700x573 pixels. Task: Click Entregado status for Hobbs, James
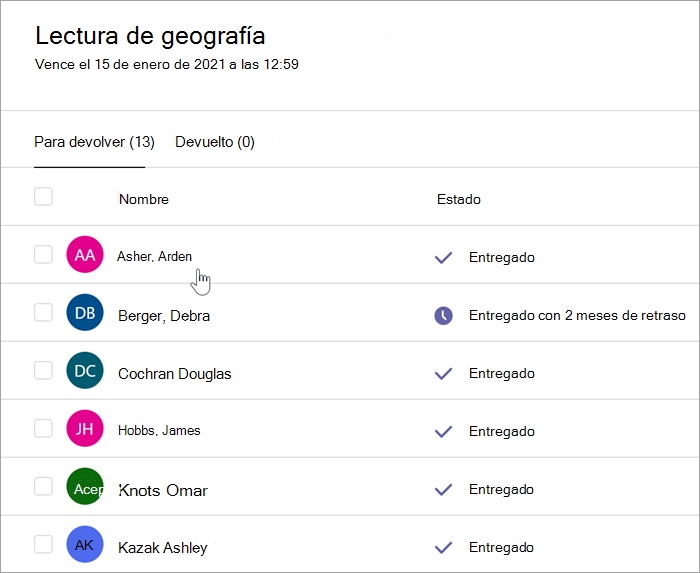(x=502, y=432)
